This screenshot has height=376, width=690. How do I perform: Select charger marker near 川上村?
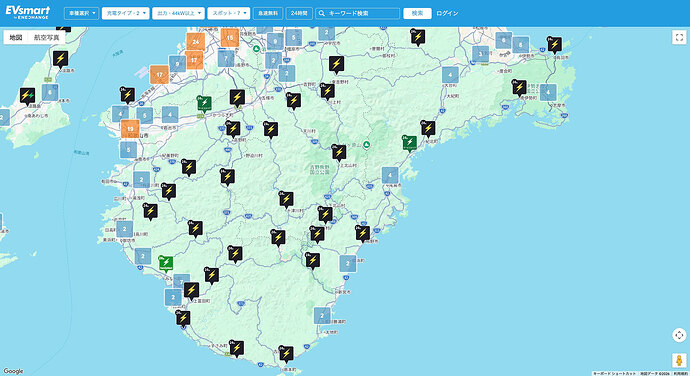pos(327,92)
